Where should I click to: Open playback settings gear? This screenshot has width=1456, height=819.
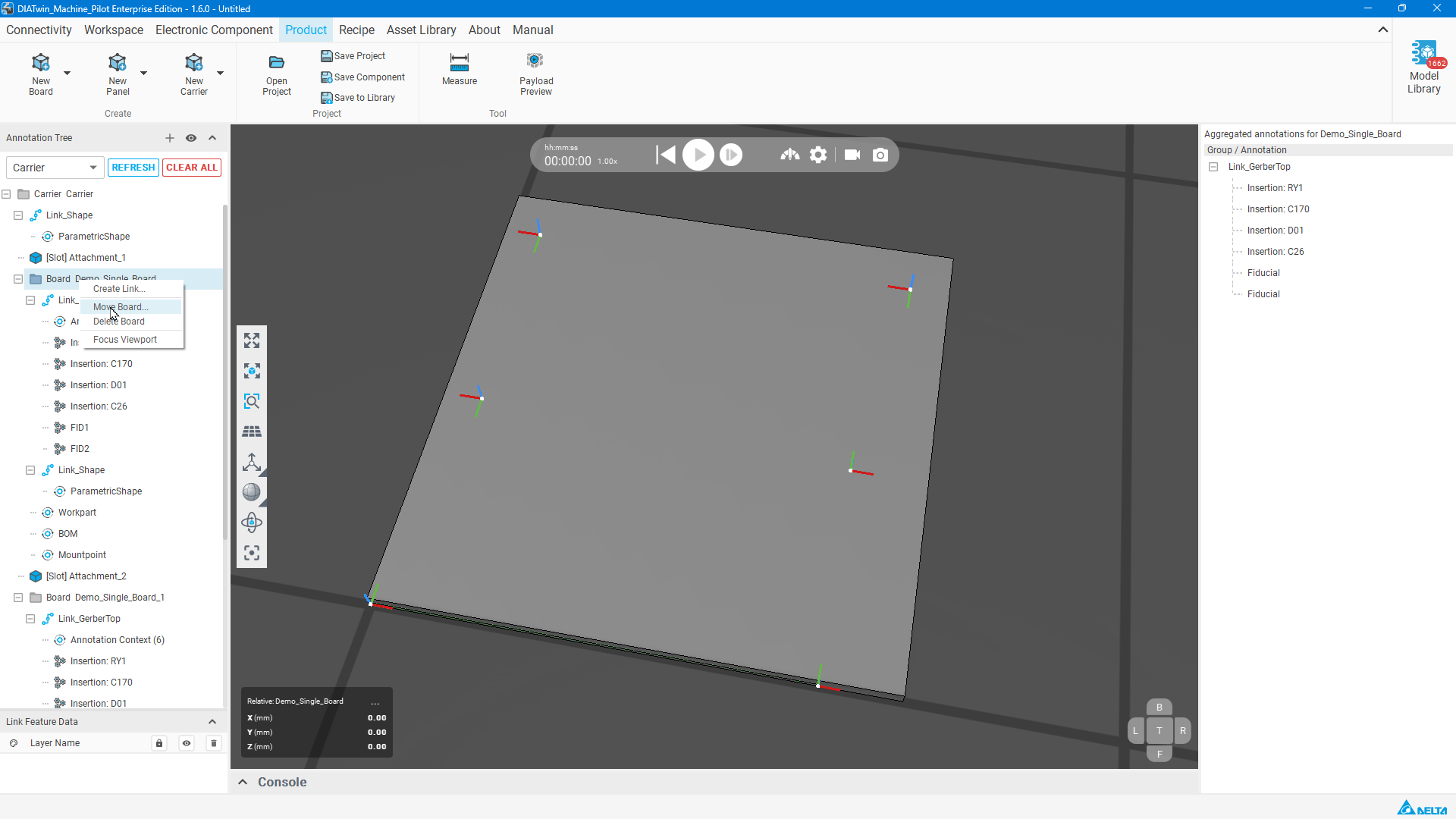[818, 155]
